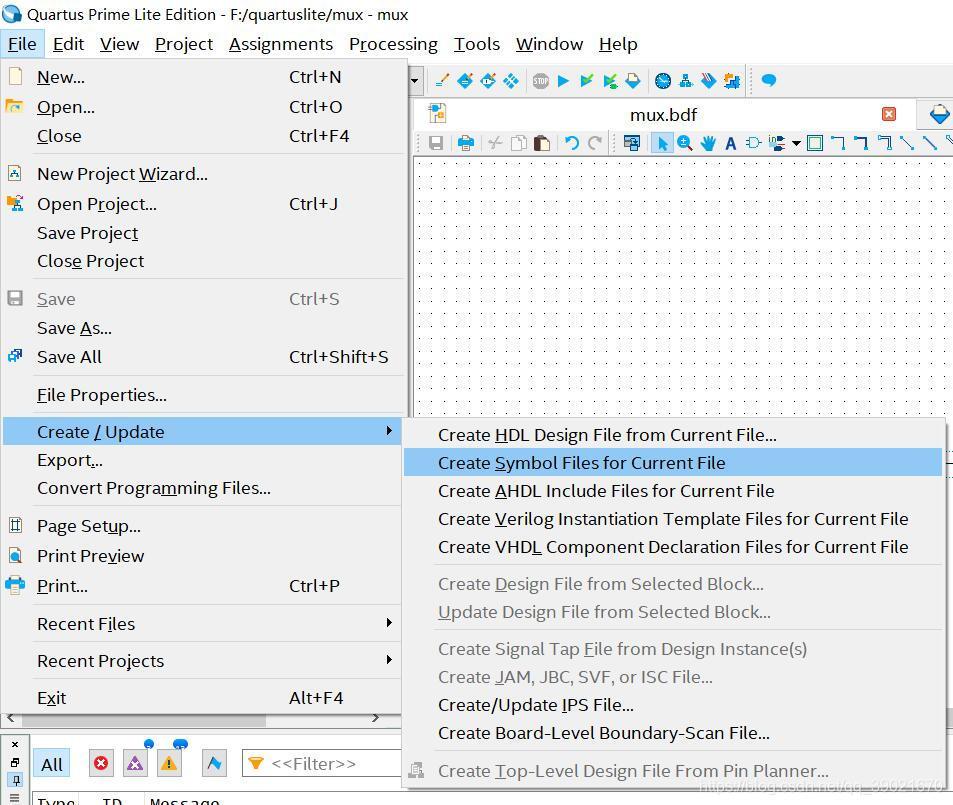Open the Assignments menu
The image size is (953, 805).
(x=281, y=44)
